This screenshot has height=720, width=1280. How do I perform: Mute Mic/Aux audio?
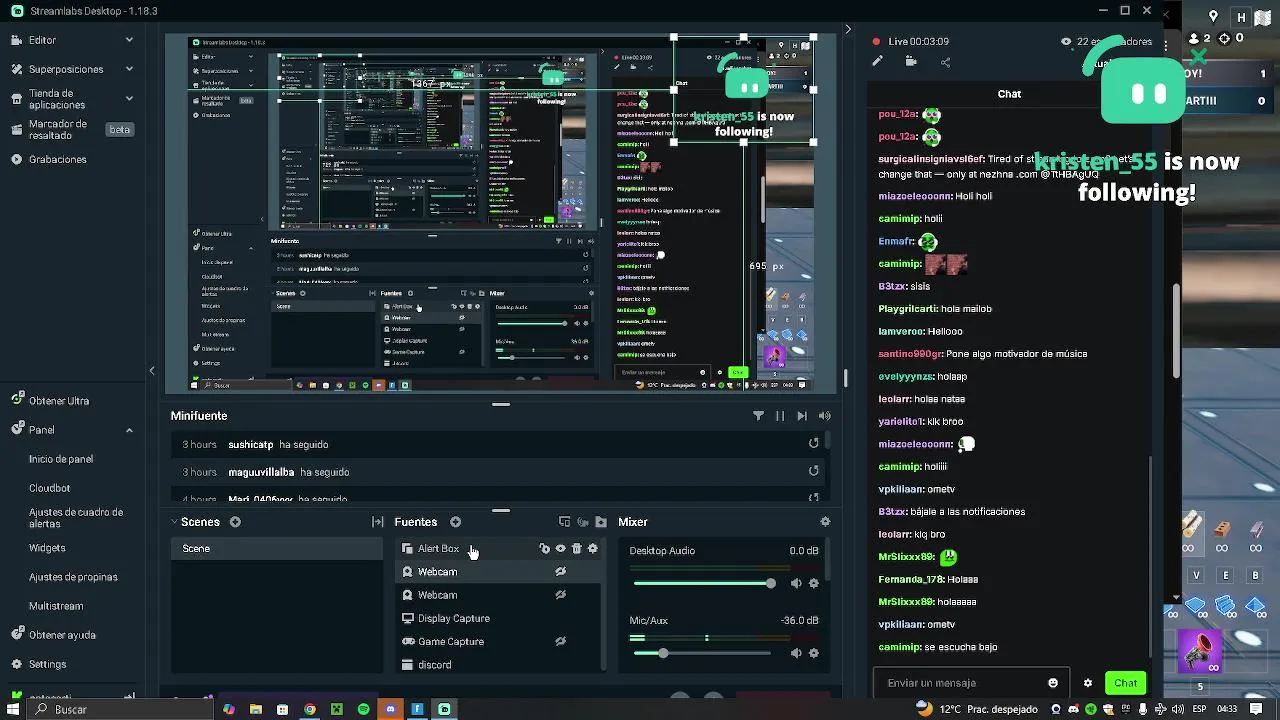pyautogui.click(x=796, y=653)
